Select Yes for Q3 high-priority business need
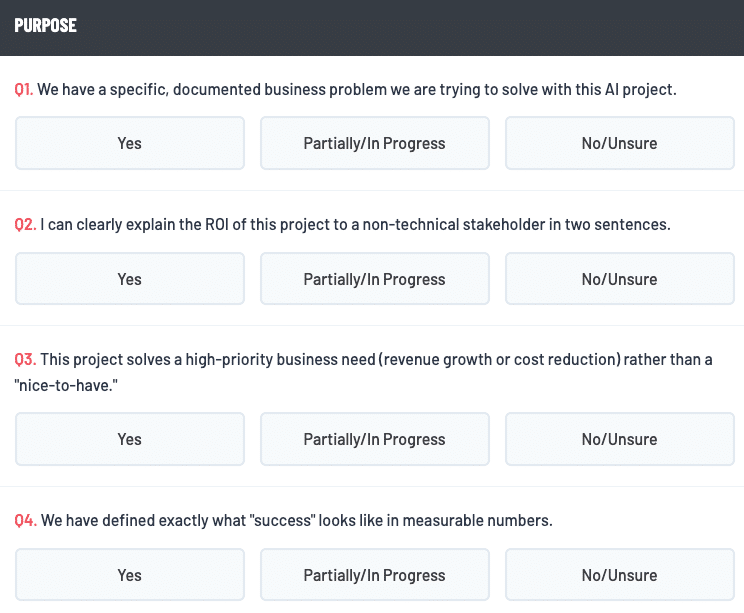This screenshot has width=744, height=613. (130, 439)
